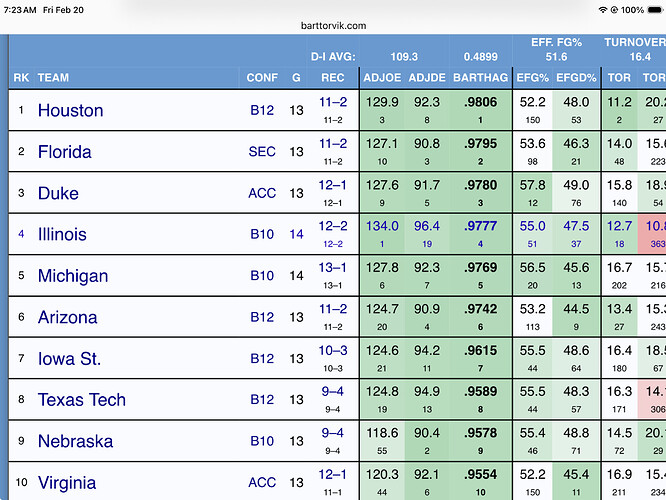This screenshot has height=500, width=666.
Task: Open Michigan's 13–1 record link
Action: pyautogui.click(x=333, y=267)
